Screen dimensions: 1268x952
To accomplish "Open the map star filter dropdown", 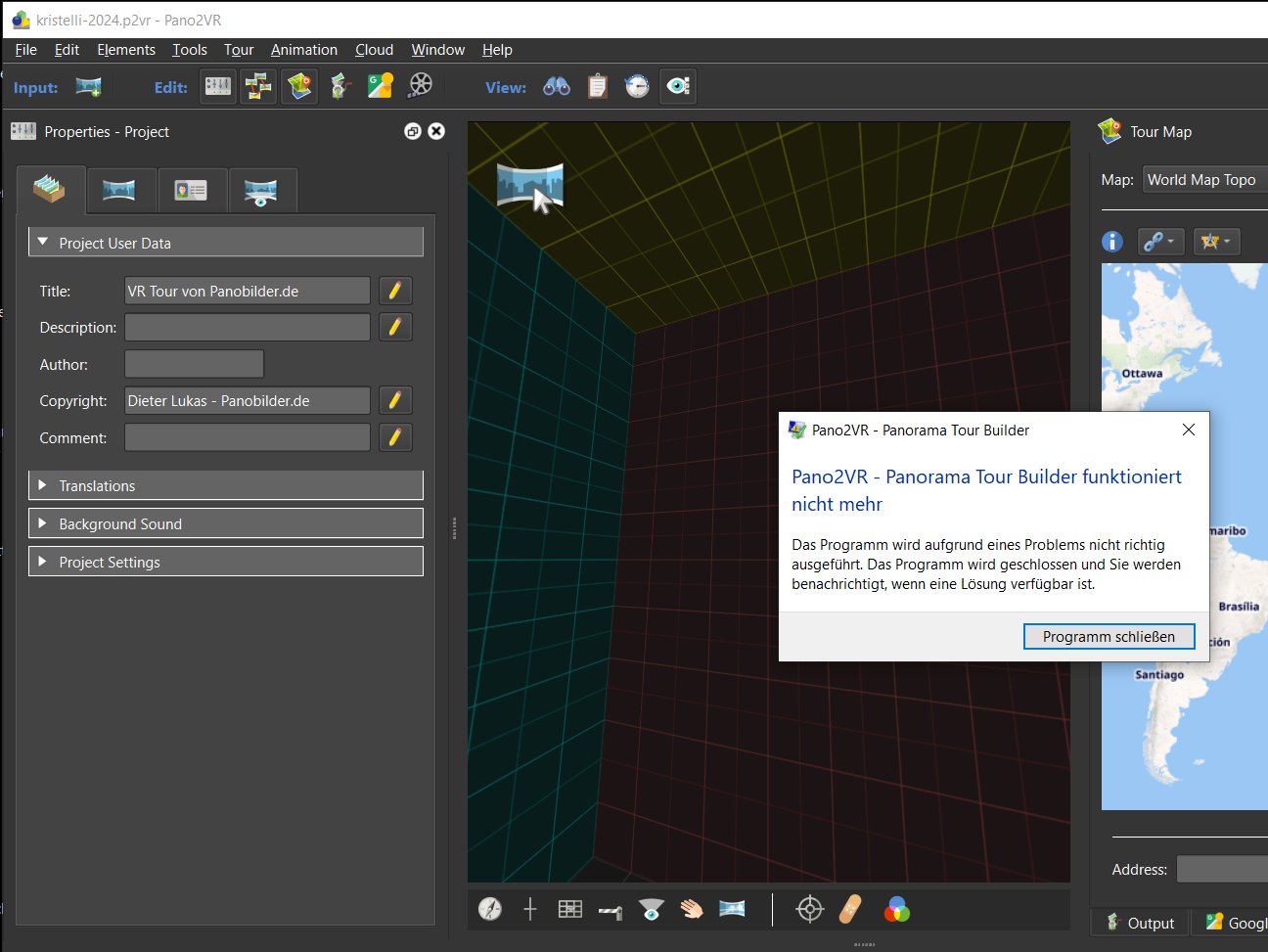I will [1216, 241].
